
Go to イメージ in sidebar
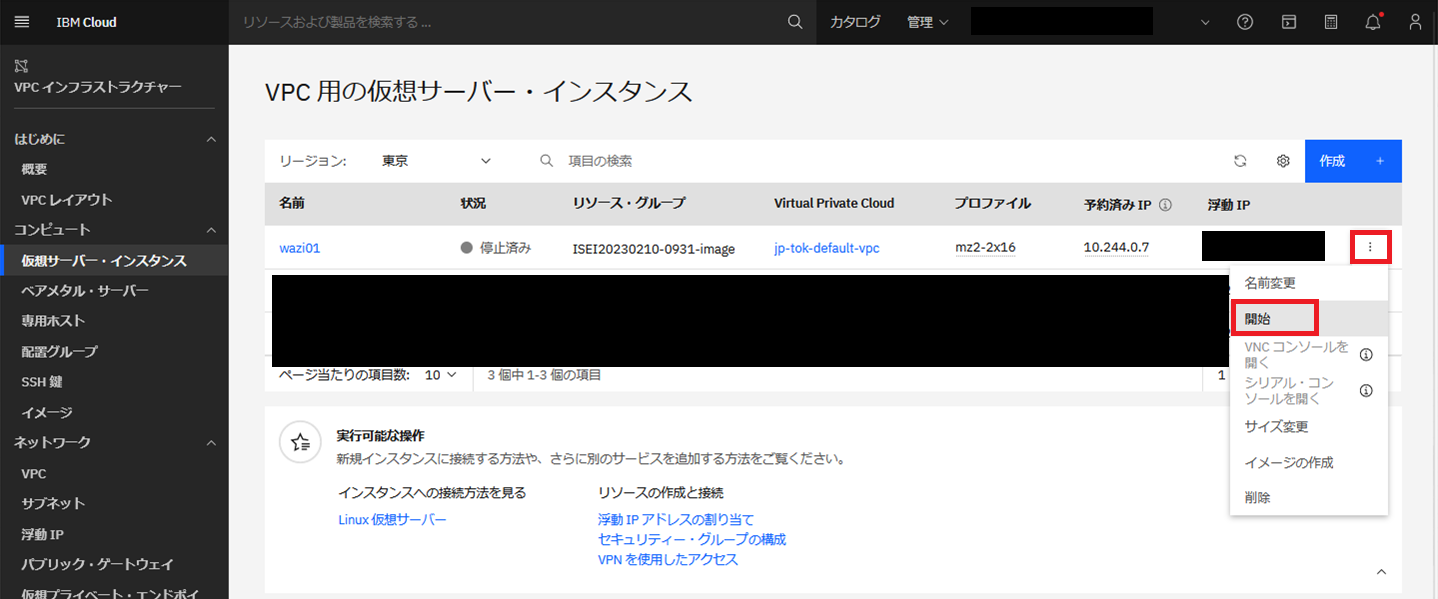[x=47, y=412]
